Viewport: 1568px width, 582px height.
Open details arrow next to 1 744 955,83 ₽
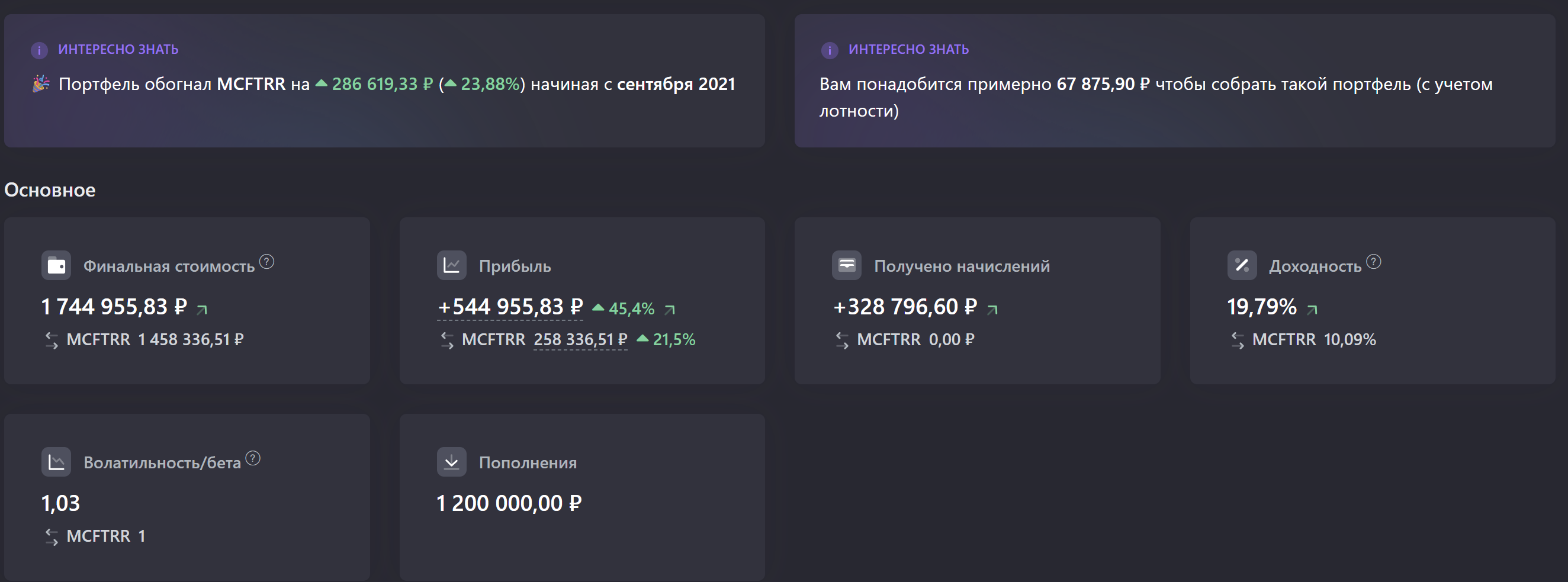pos(202,310)
